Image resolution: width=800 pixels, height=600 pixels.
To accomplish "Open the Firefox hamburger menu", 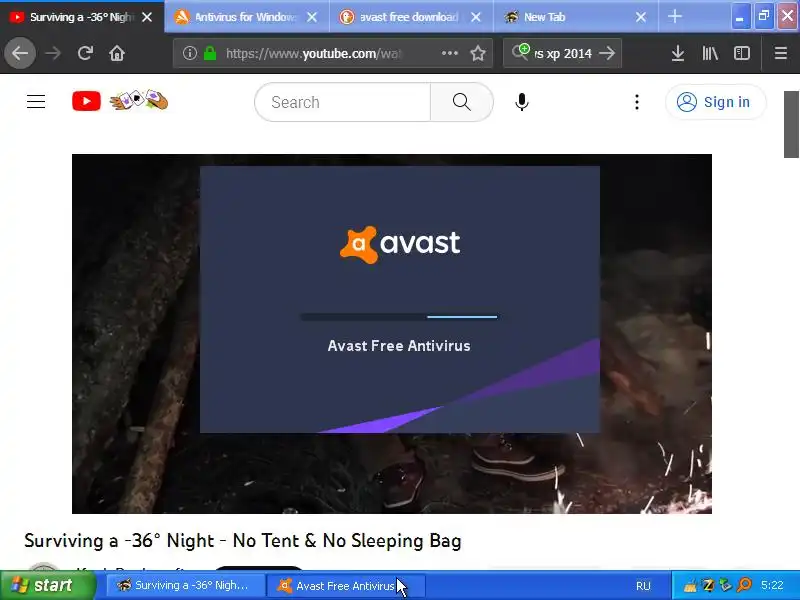I will pos(781,53).
